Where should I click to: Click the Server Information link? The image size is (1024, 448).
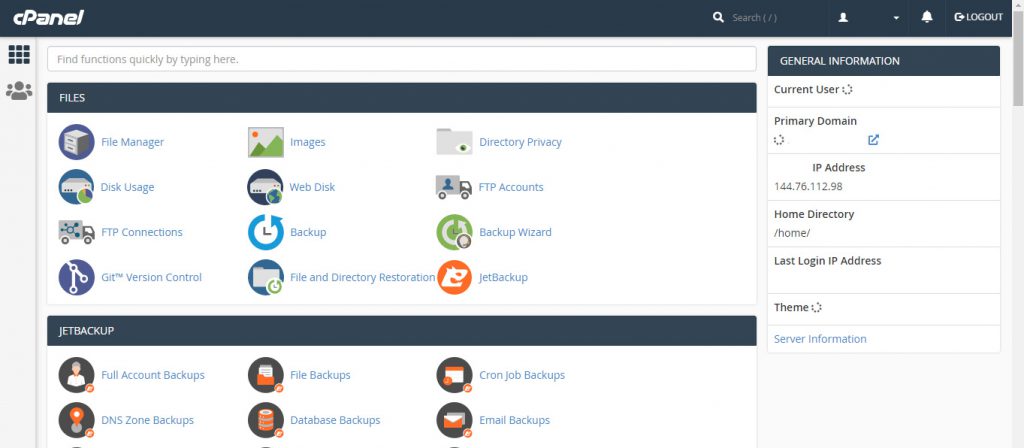tap(820, 339)
